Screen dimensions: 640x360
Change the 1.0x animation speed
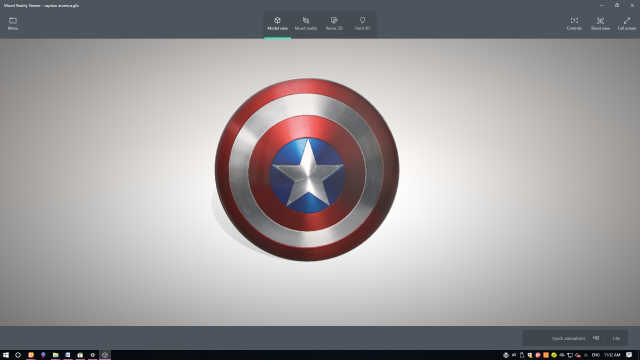click(x=616, y=338)
